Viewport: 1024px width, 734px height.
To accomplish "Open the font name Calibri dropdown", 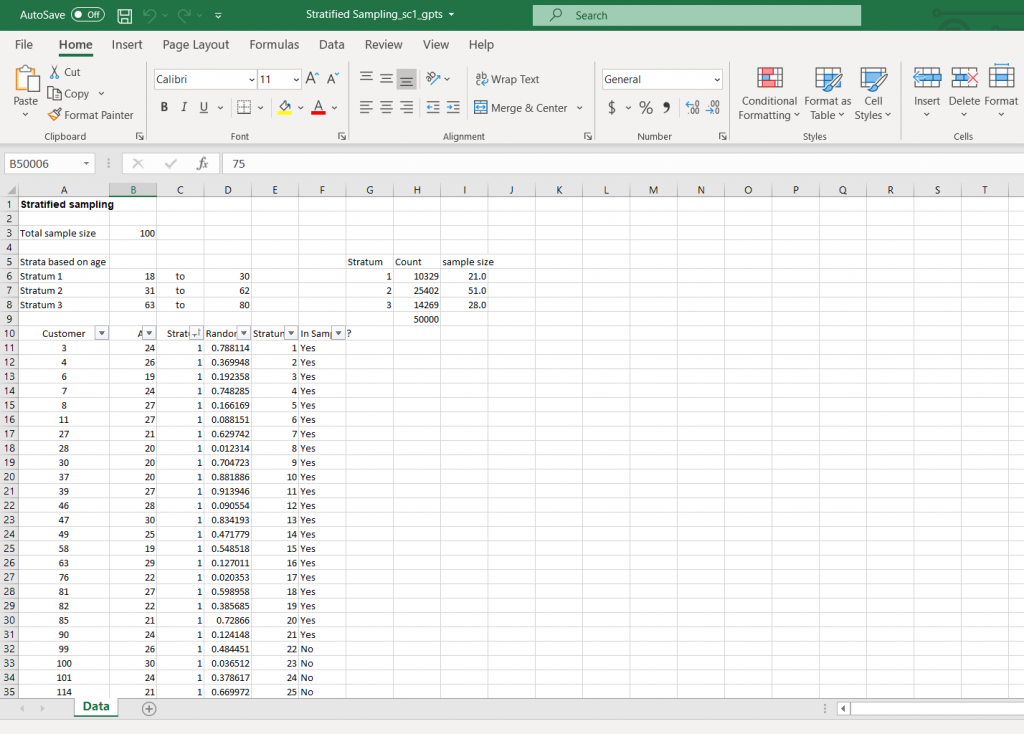I will [x=251, y=79].
